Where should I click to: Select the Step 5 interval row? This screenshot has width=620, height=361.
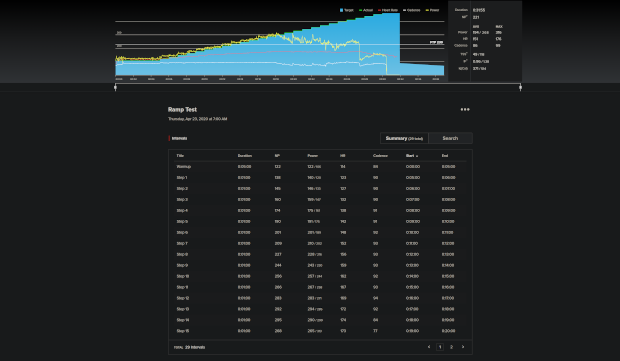point(320,222)
